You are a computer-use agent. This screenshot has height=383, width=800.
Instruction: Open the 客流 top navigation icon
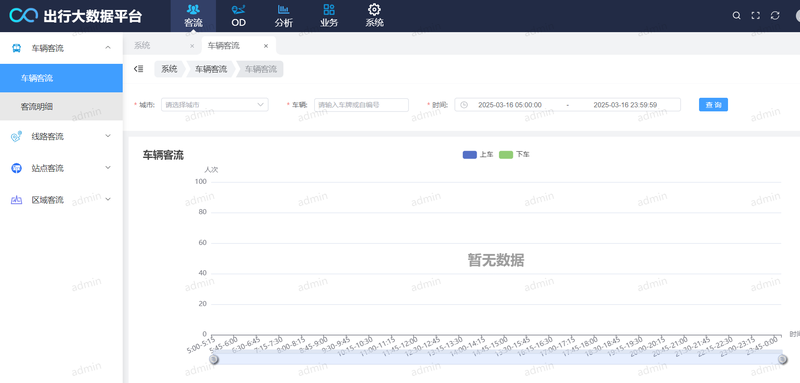point(193,9)
